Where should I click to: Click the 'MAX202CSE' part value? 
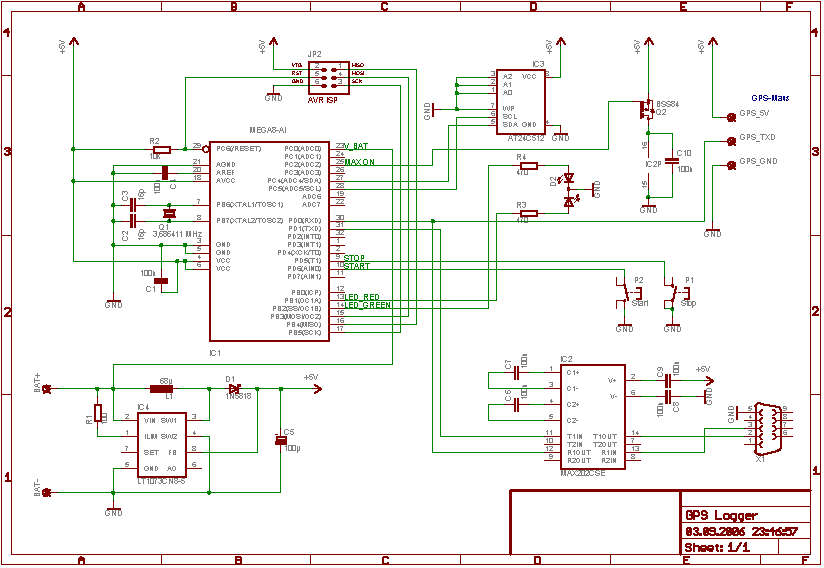[583, 473]
